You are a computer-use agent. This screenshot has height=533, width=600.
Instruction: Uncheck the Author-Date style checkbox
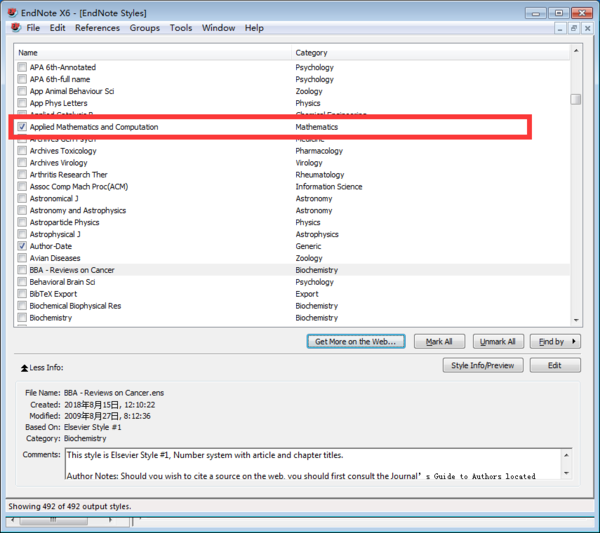click(x=22, y=246)
